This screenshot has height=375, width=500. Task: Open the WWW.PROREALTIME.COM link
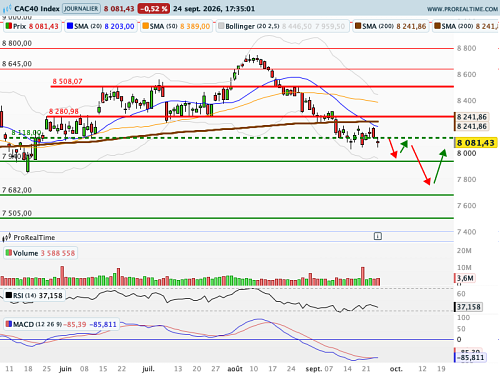click(462, 9)
